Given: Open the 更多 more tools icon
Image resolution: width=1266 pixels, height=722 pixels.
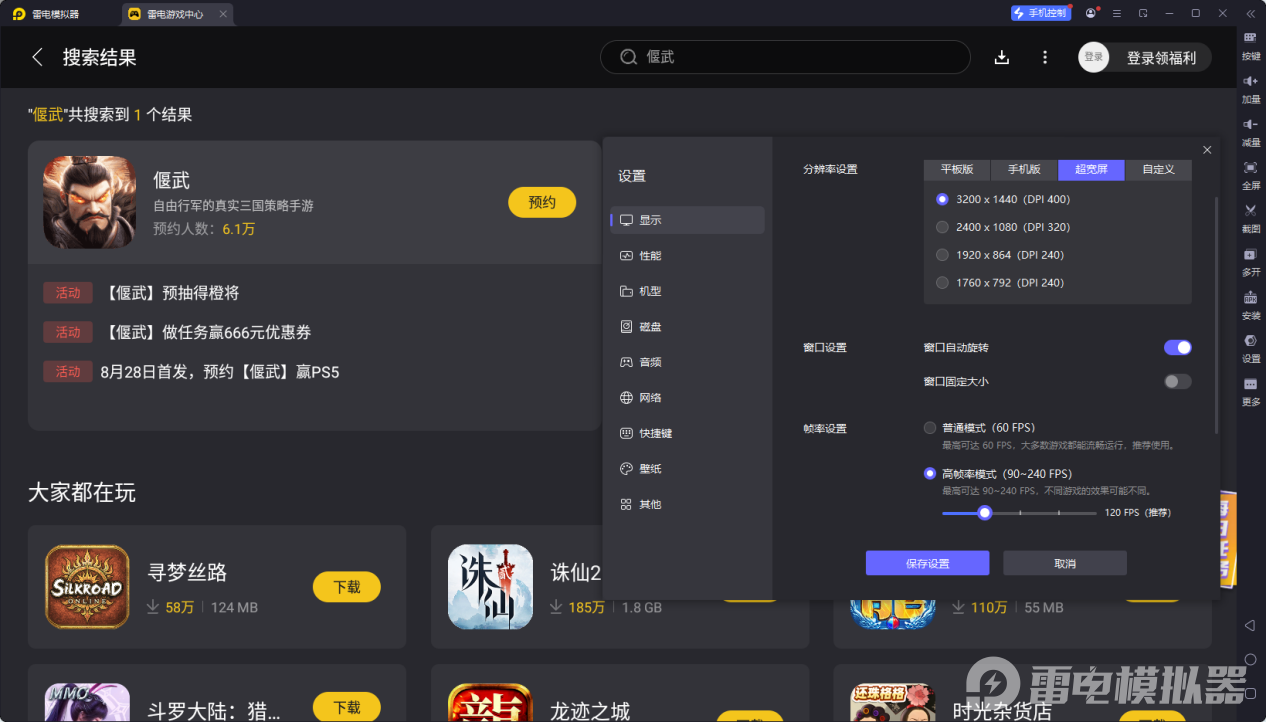Looking at the screenshot, I should tap(1250, 384).
